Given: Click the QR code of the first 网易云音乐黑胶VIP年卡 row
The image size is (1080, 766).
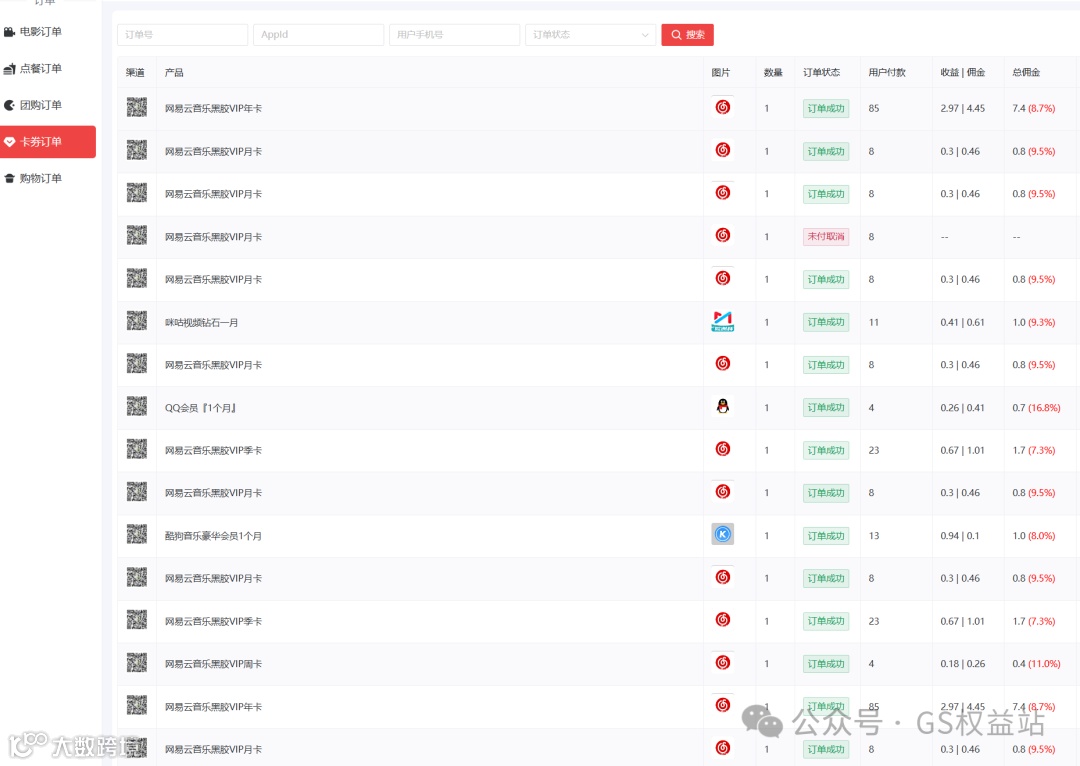Looking at the screenshot, I should 137,107.
